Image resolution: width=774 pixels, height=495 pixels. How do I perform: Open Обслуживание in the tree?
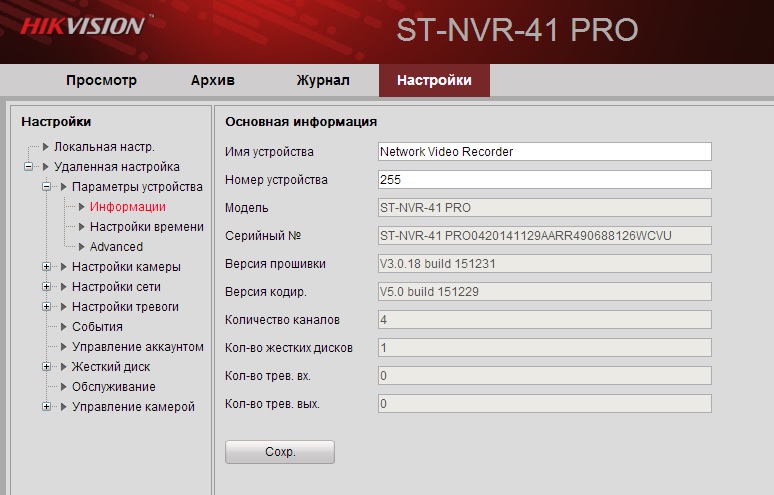point(114,386)
